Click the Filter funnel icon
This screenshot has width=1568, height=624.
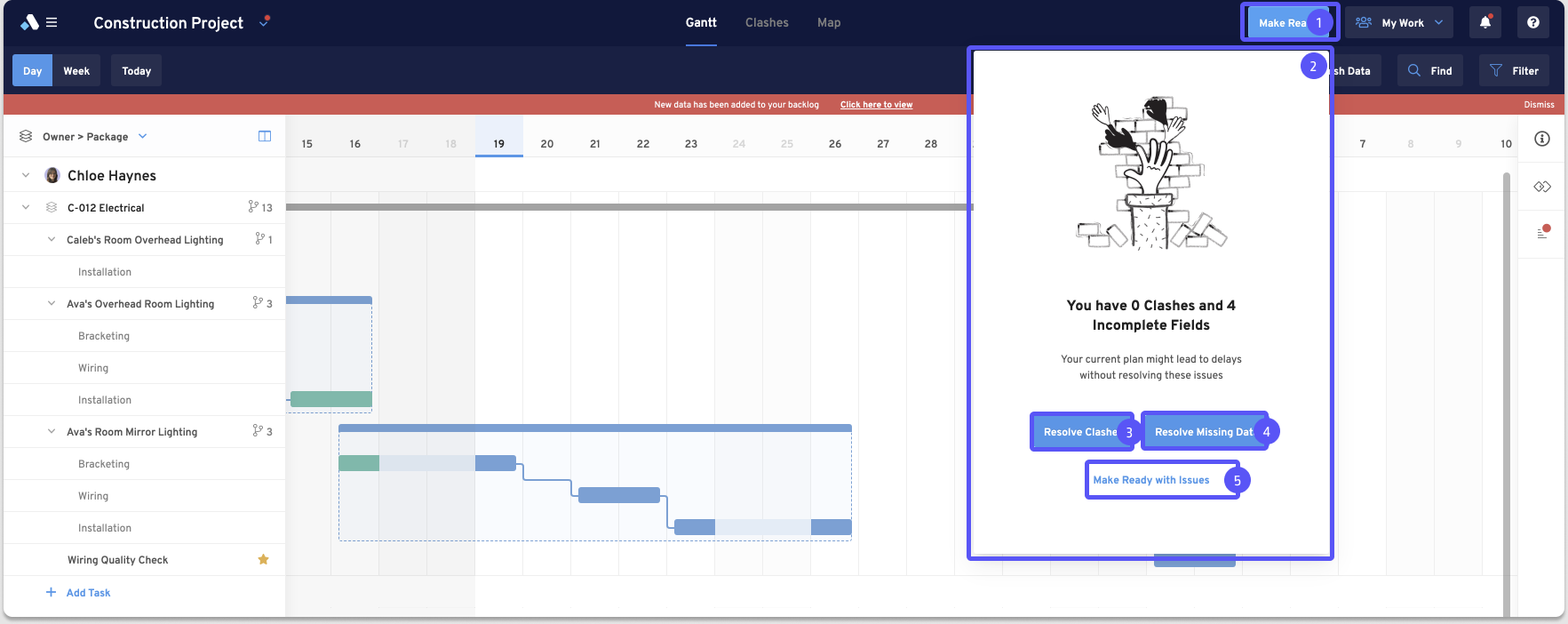pyautogui.click(x=1496, y=70)
